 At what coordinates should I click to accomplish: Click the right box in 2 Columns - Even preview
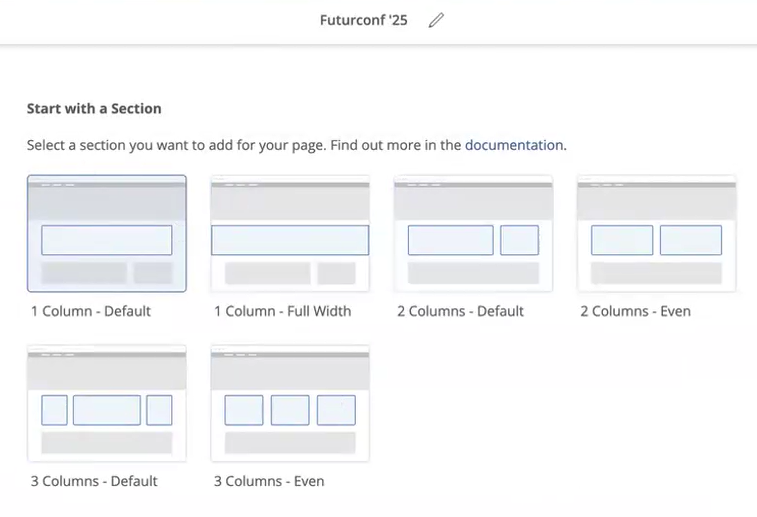(691, 240)
